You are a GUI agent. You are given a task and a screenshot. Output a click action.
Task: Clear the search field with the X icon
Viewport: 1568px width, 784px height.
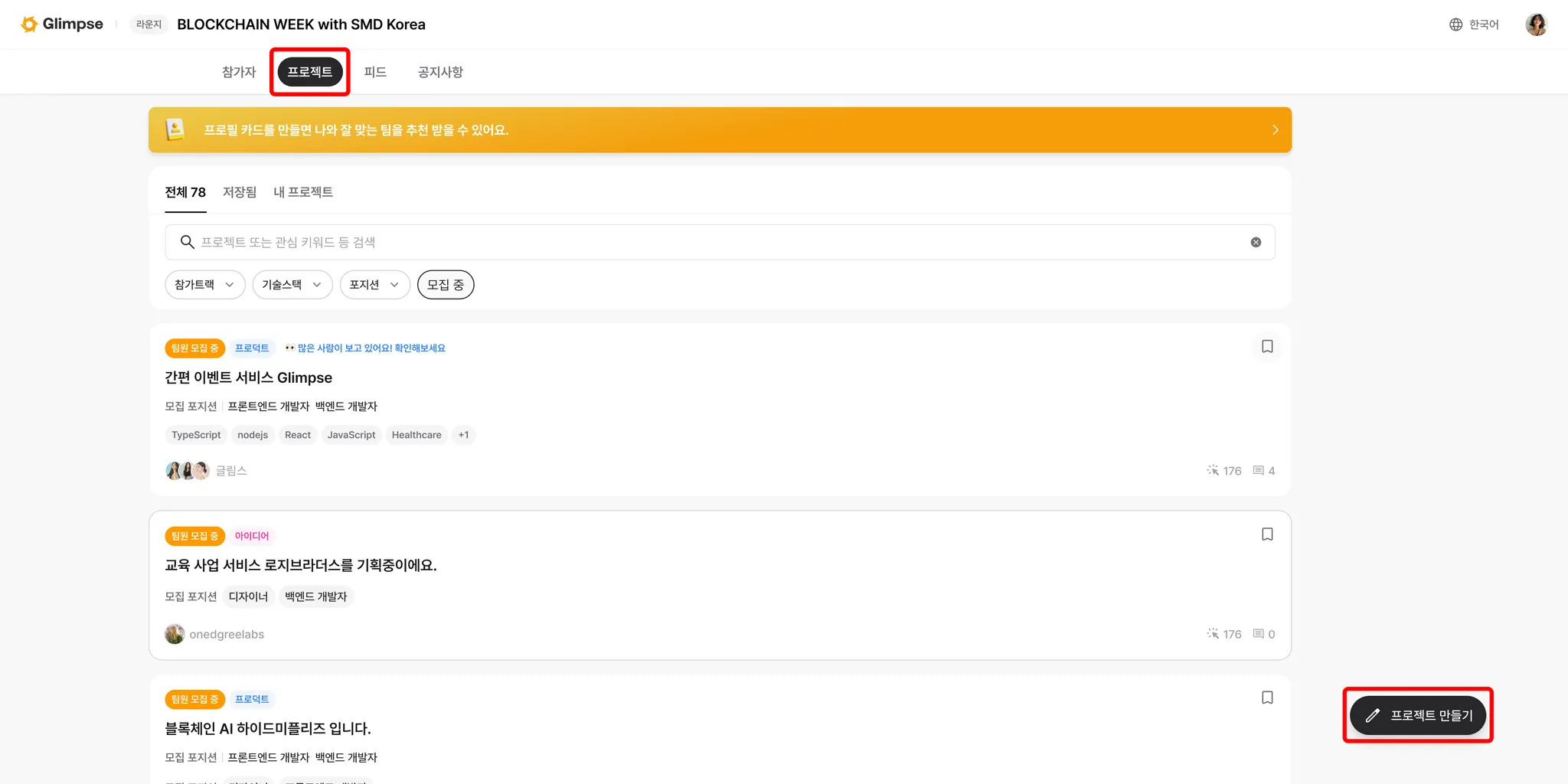coord(1256,242)
